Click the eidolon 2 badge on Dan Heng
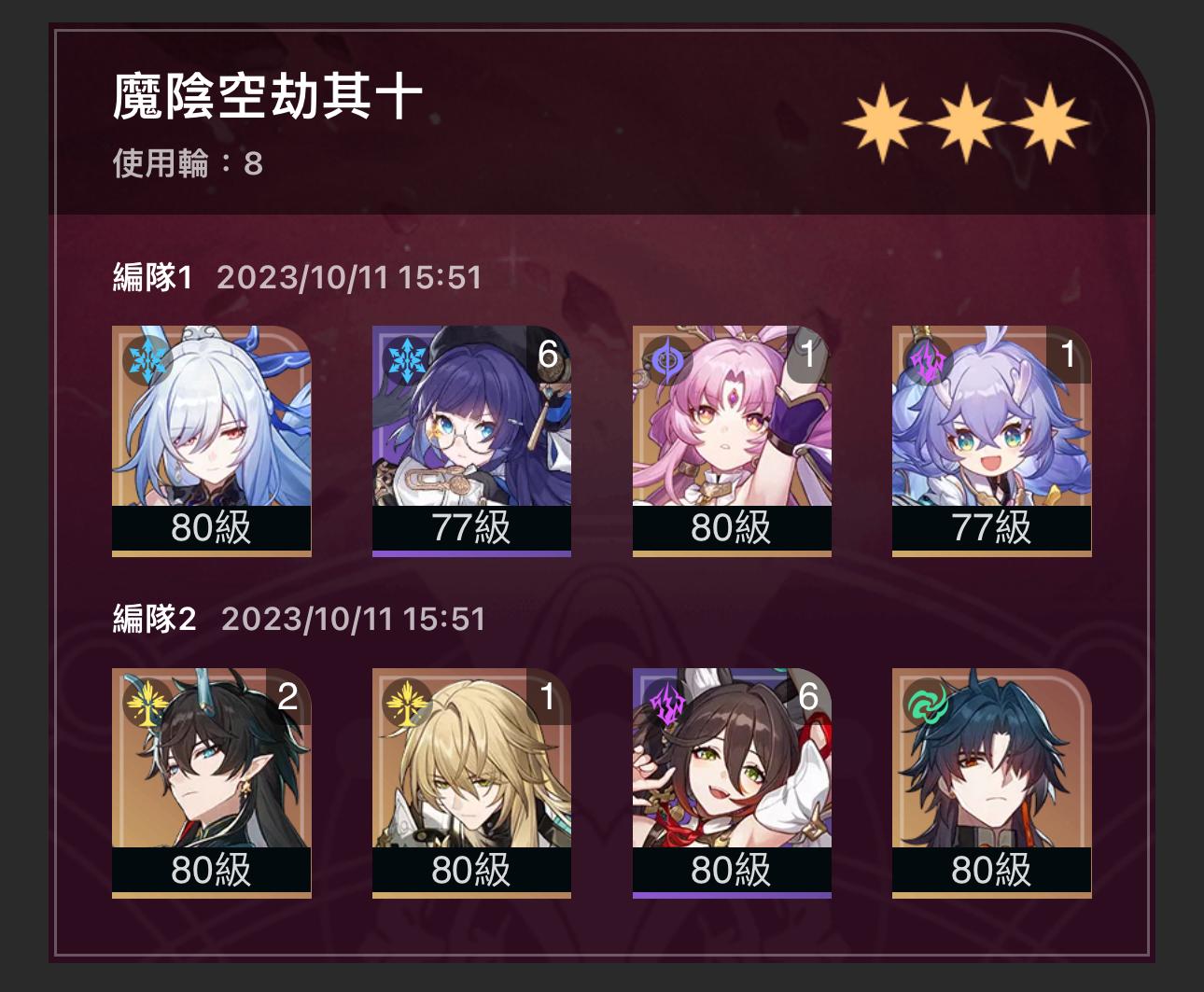The height and width of the screenshot is (992, 1204). coord(287,696)
